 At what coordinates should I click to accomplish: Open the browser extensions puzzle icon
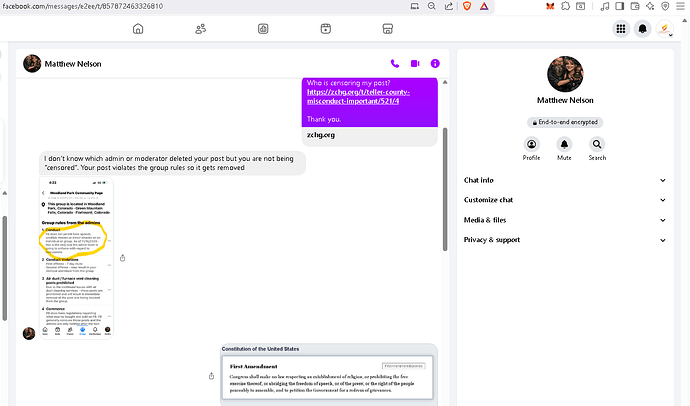(x=565, y=6)
